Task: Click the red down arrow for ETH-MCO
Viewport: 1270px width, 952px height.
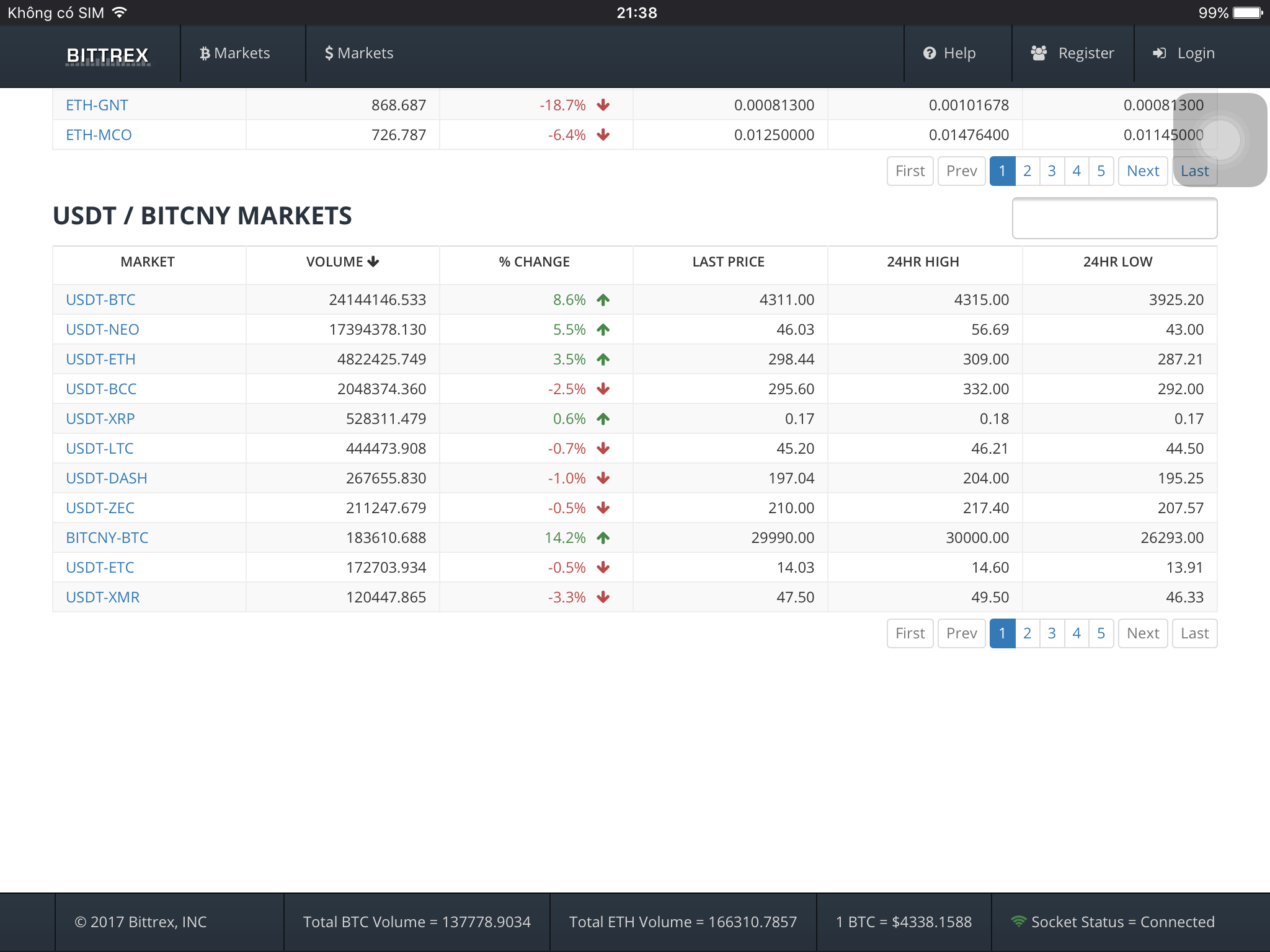Action: coord(603,135)
